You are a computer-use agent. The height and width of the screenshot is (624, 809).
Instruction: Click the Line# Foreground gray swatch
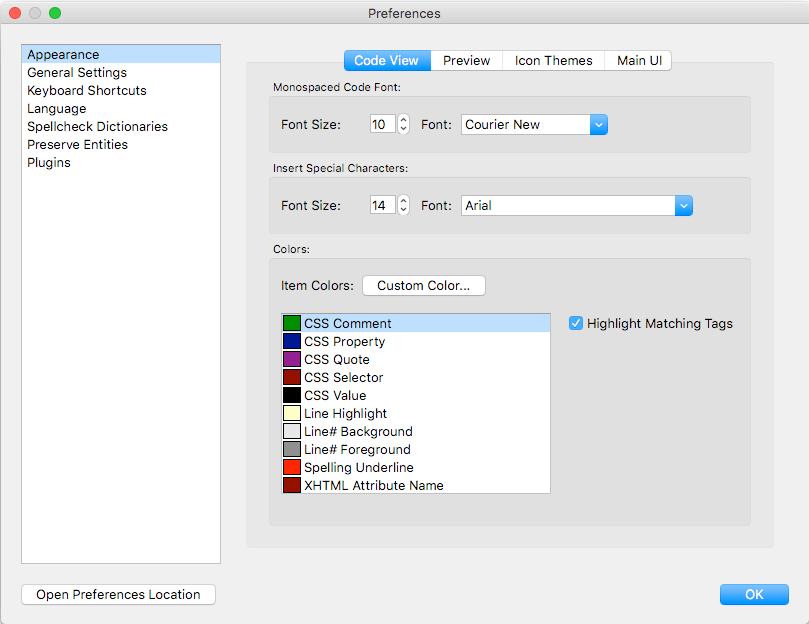click(x=292, y=449)
